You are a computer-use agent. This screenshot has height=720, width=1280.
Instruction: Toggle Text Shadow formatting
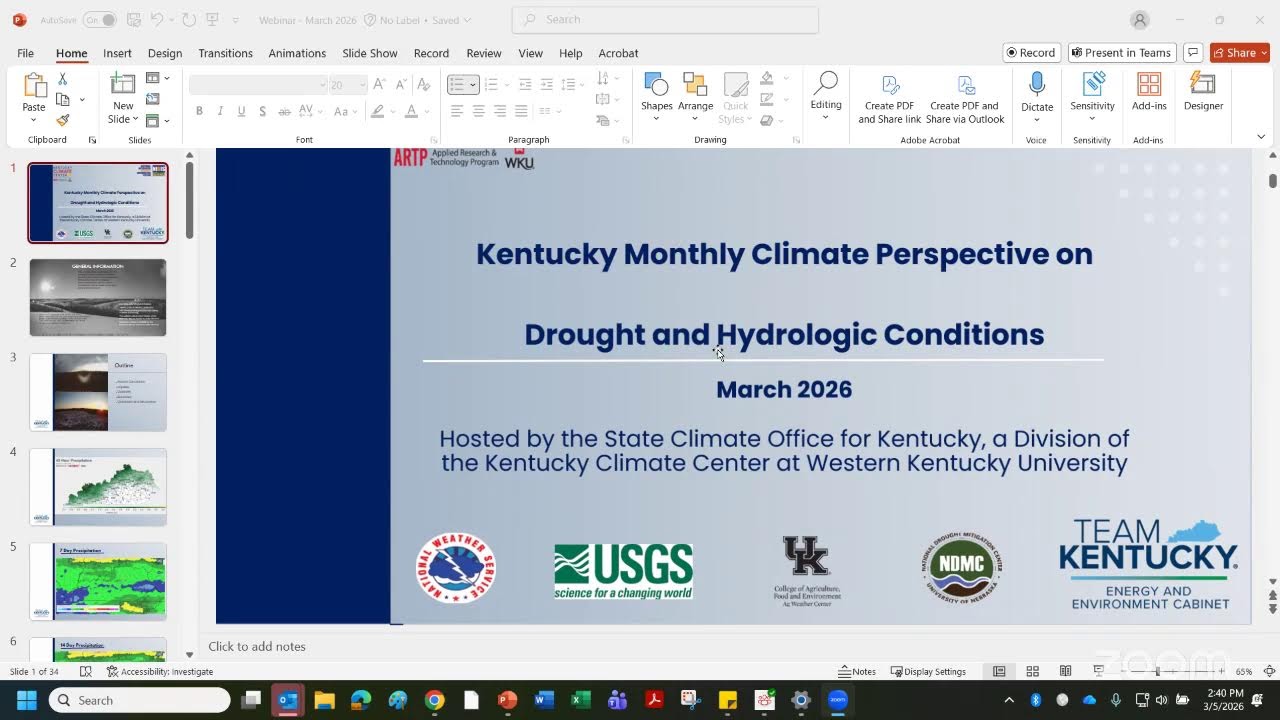[x=262, y=111]
